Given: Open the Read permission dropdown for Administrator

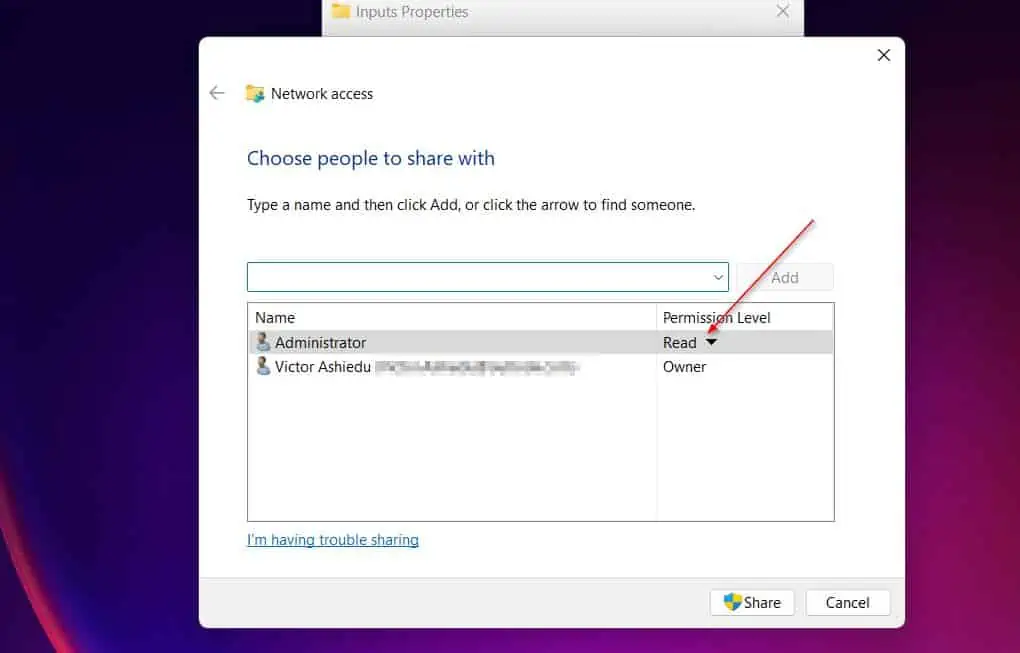Looking at the screenshot, I should [711, 342].
